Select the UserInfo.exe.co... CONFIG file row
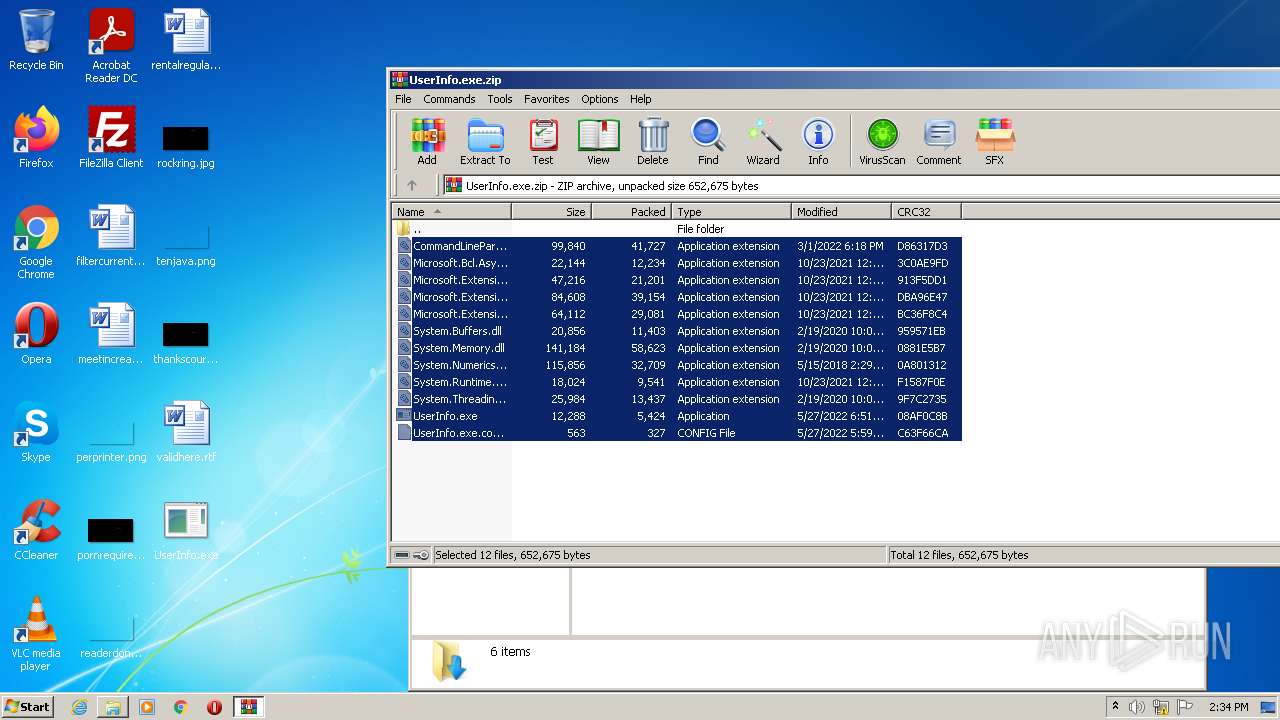This screenshot has width=1280, height=720. 676,433
